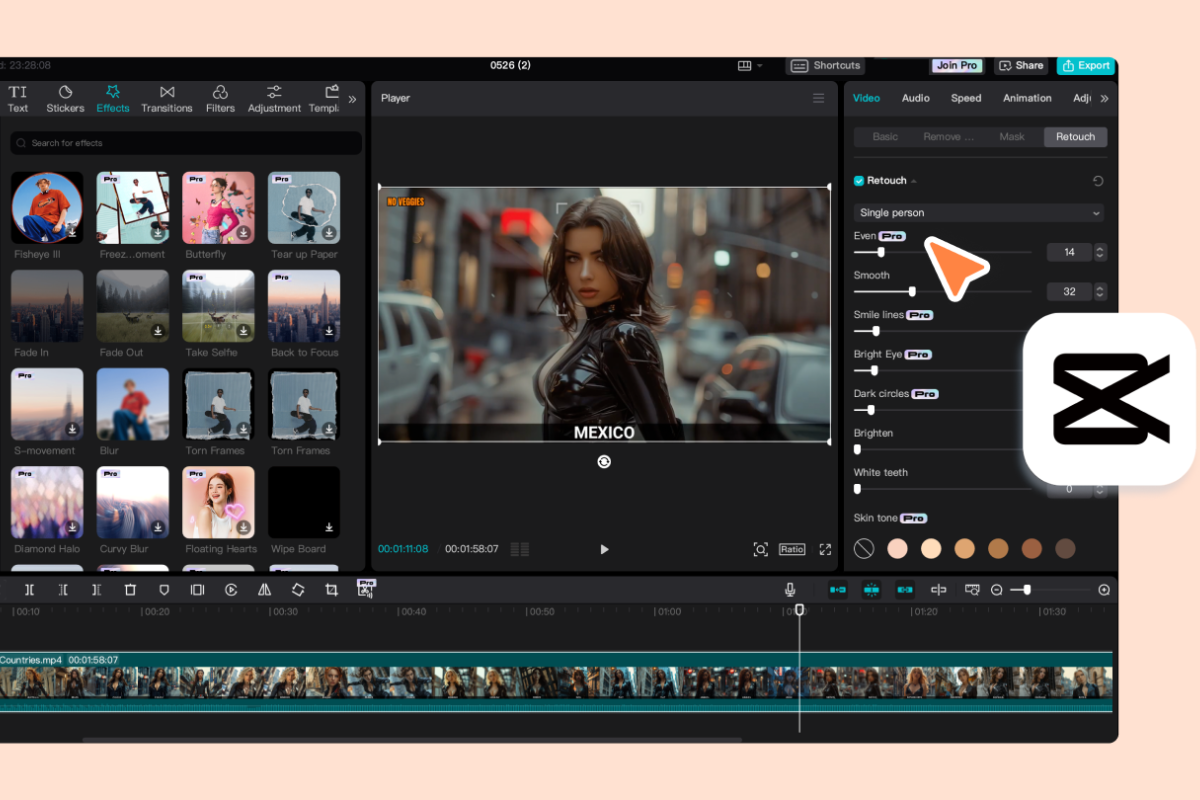1200x800 pixels.
Task: Open the Stickers panel
Action: [x=65, y=98]
